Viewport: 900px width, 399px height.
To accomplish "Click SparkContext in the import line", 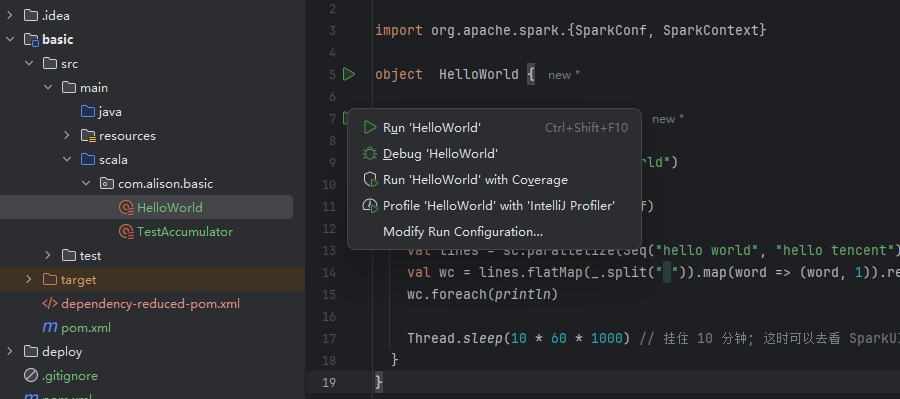I will pyautogui.click(x=711, y=30).
